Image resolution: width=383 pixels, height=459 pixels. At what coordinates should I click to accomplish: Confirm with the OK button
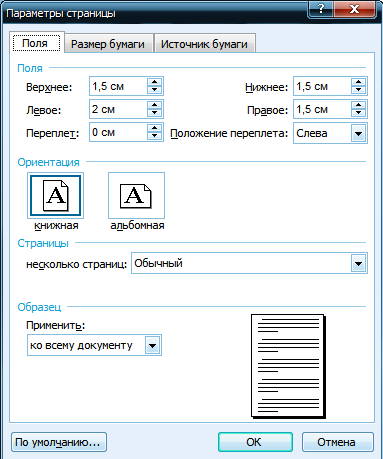coord(255,442)
